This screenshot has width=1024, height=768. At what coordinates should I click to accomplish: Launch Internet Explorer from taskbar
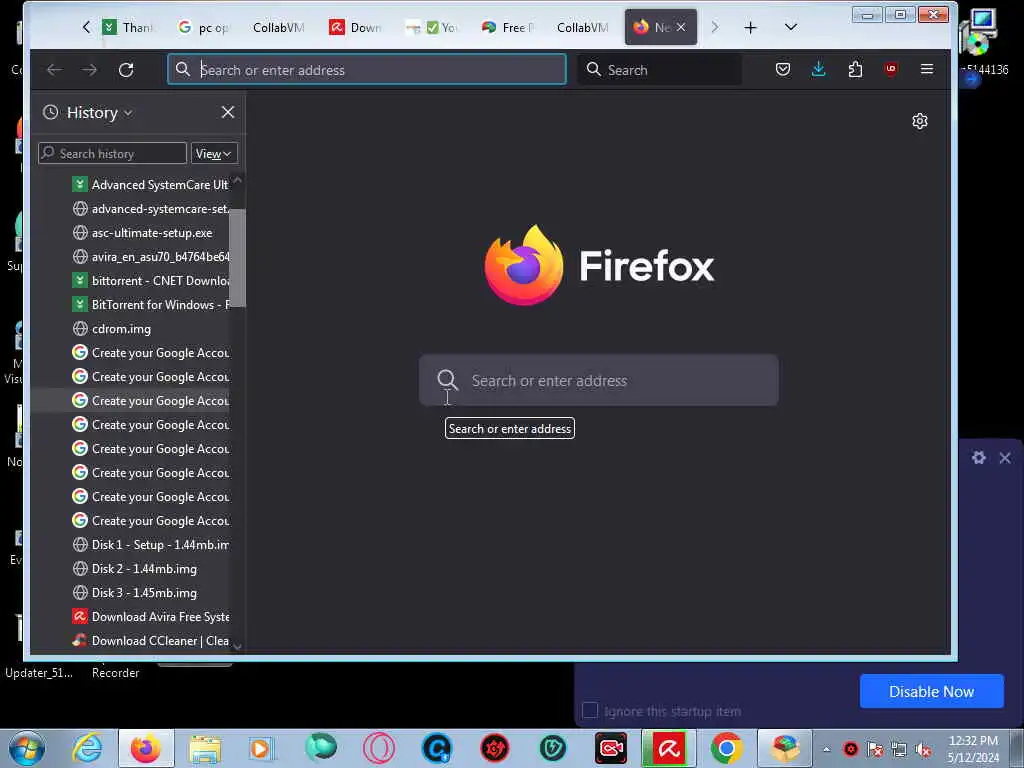point(88,748)
